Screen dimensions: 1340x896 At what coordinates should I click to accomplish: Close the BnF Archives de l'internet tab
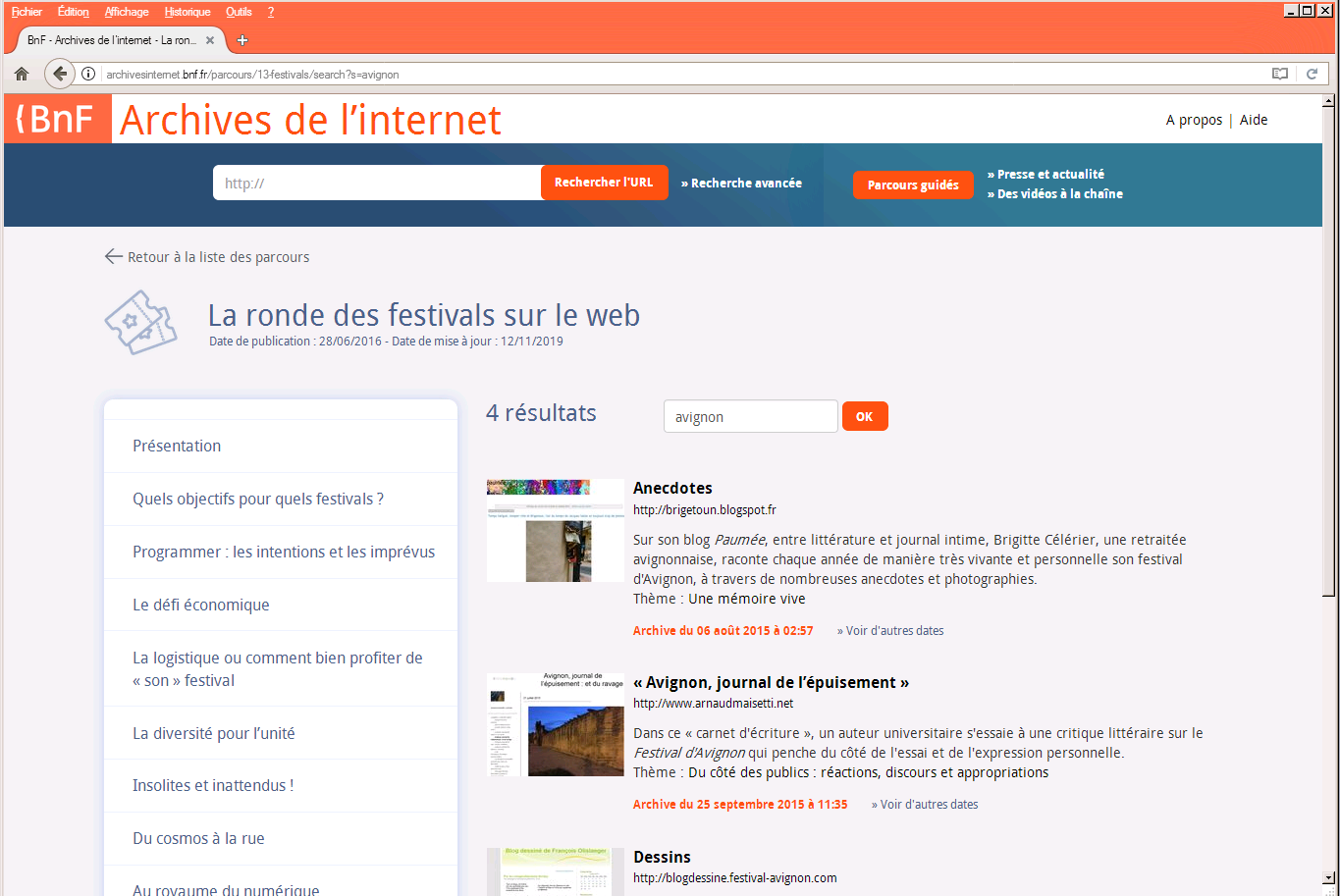(210, 40)
